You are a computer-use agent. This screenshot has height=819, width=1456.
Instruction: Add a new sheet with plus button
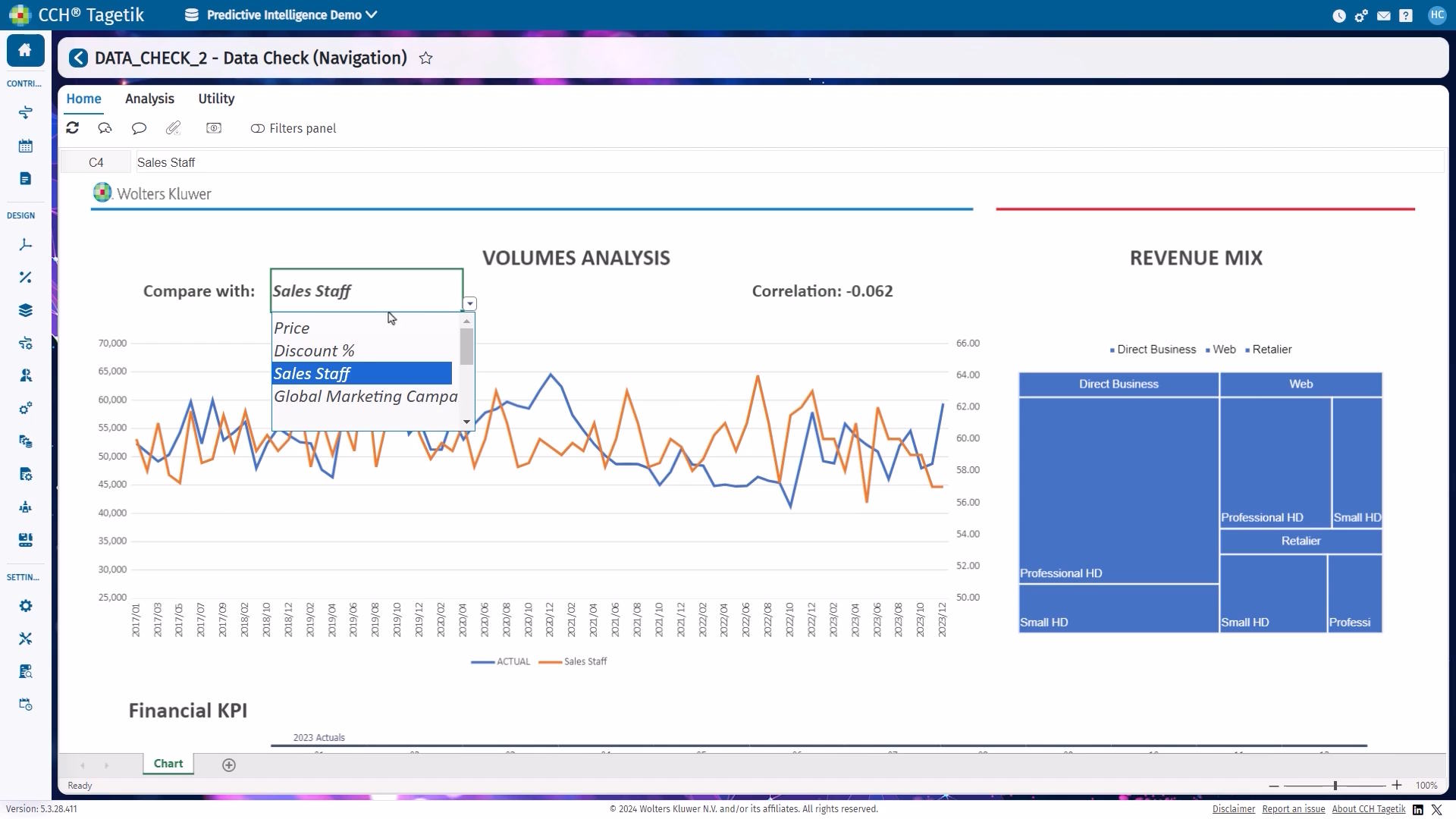[x=229, y=765]
